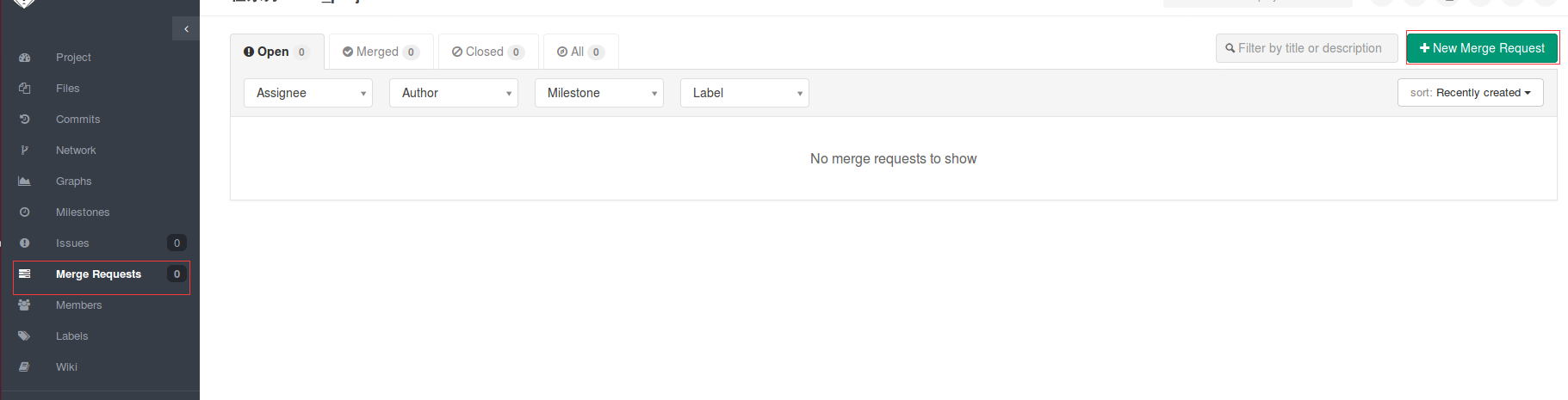This screenshot has height=400, width=1568.
Task: Switch to the Merged tab
Action: [381, 52]
